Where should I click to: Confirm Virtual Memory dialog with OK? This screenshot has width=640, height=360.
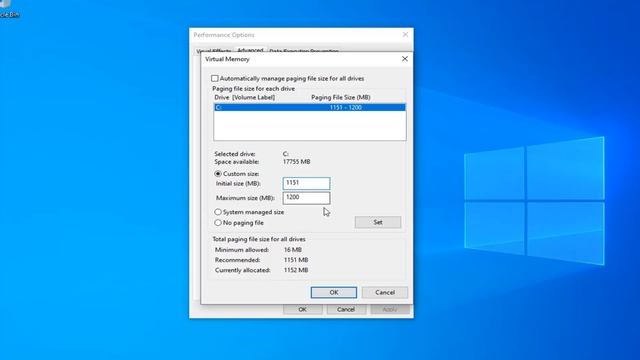tap(333, 293)
